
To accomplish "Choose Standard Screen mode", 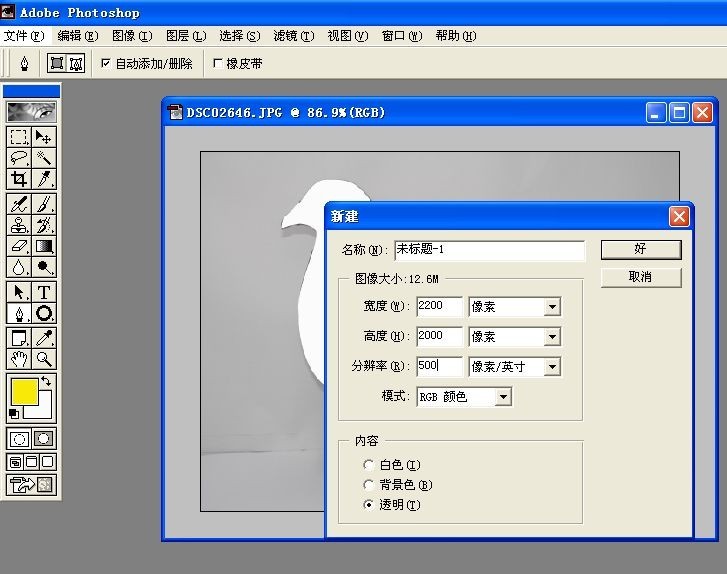I will click(15, 462).
